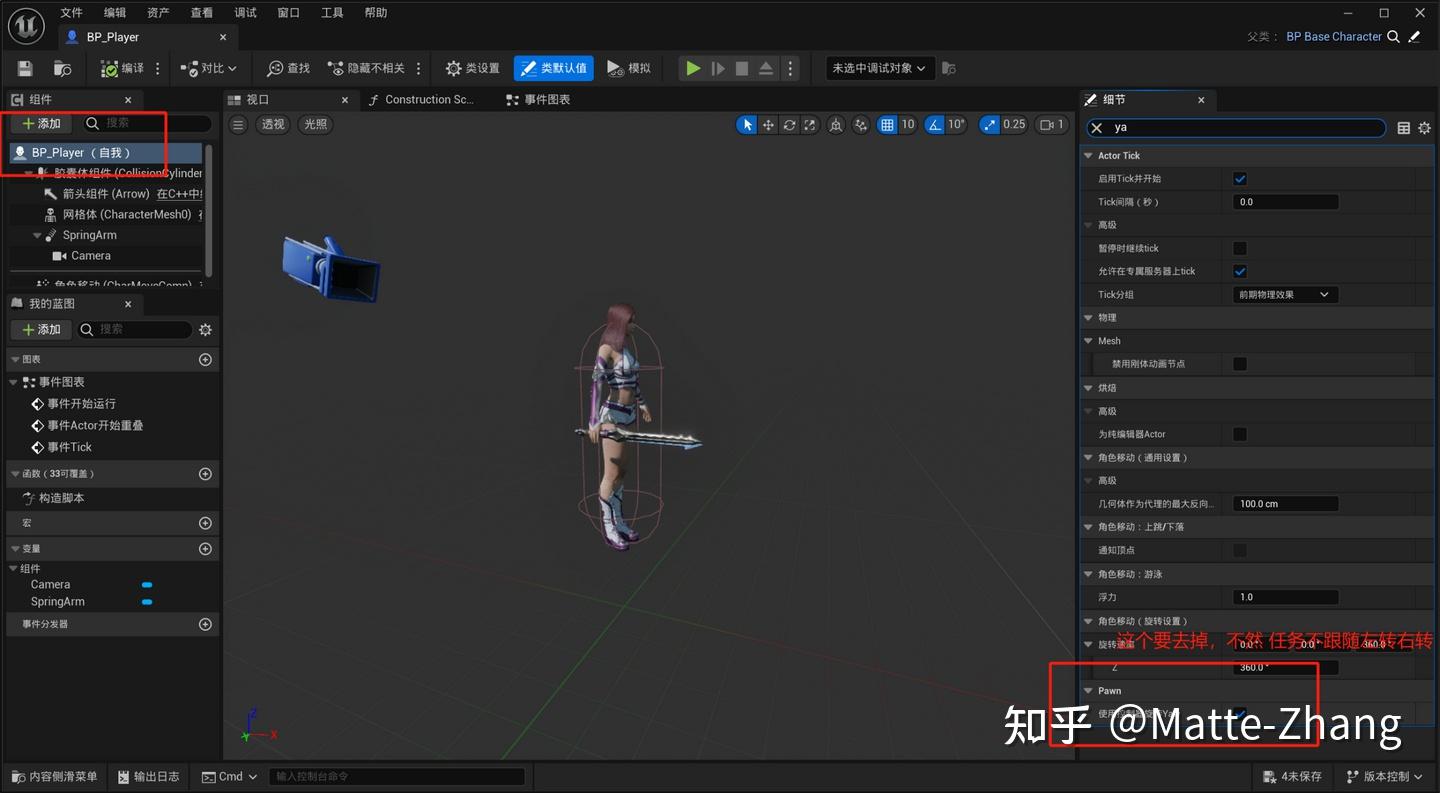Open the Details panel settings gear
1440x793 pixels.
pyautogui.click(x=1425, y=128)
